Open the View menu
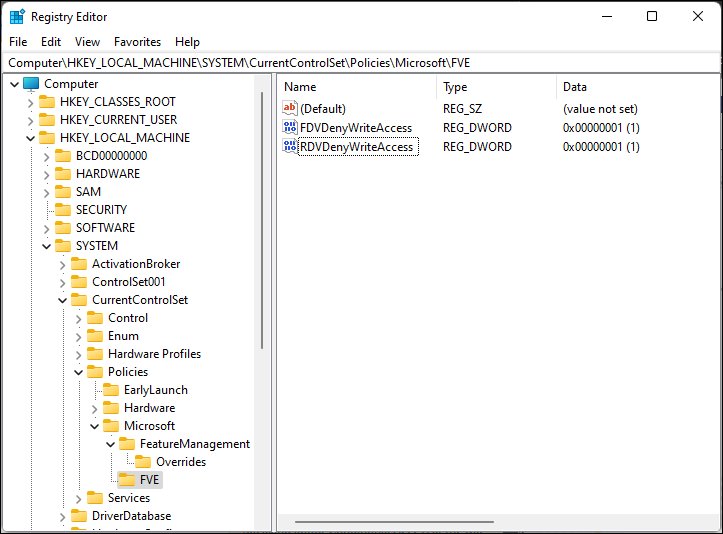Screen dimensions: 723x534 (x=87, y=42)
